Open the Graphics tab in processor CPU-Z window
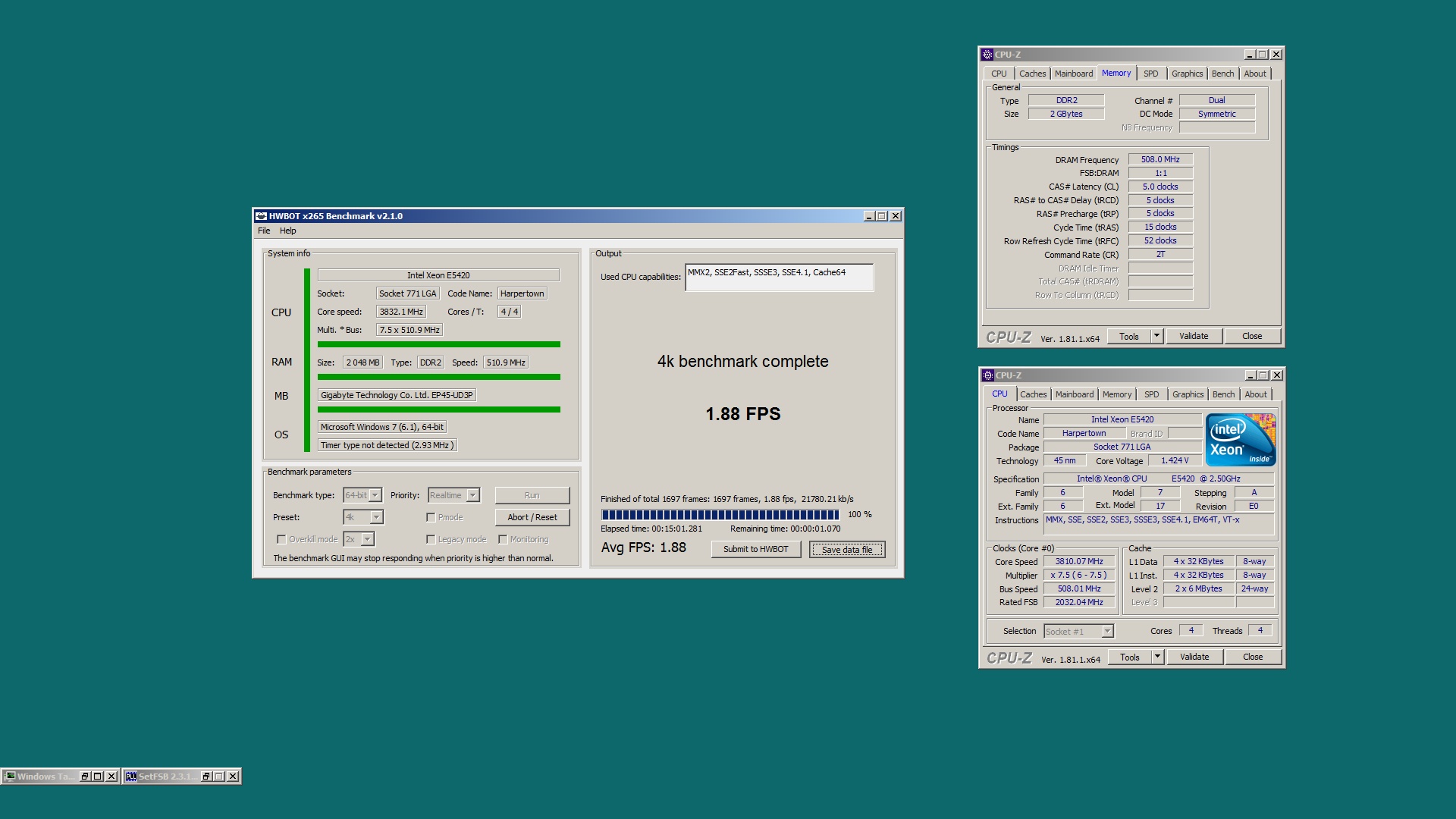 pos(1188,394)
